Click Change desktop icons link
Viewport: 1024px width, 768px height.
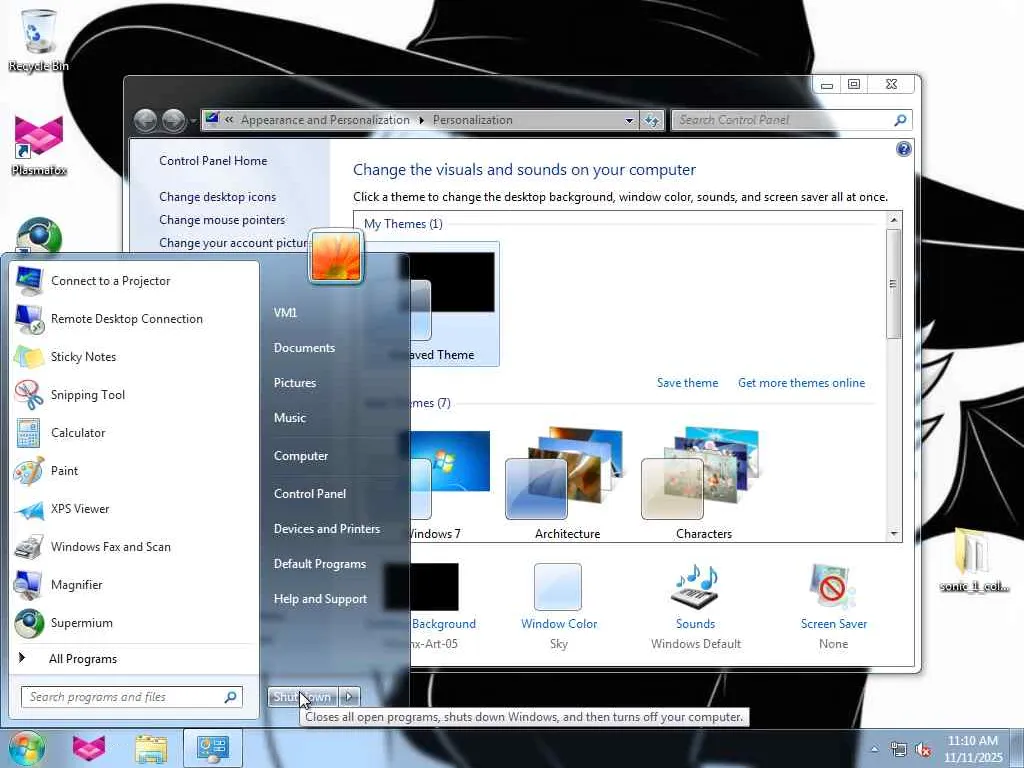(x=217, y=197)
